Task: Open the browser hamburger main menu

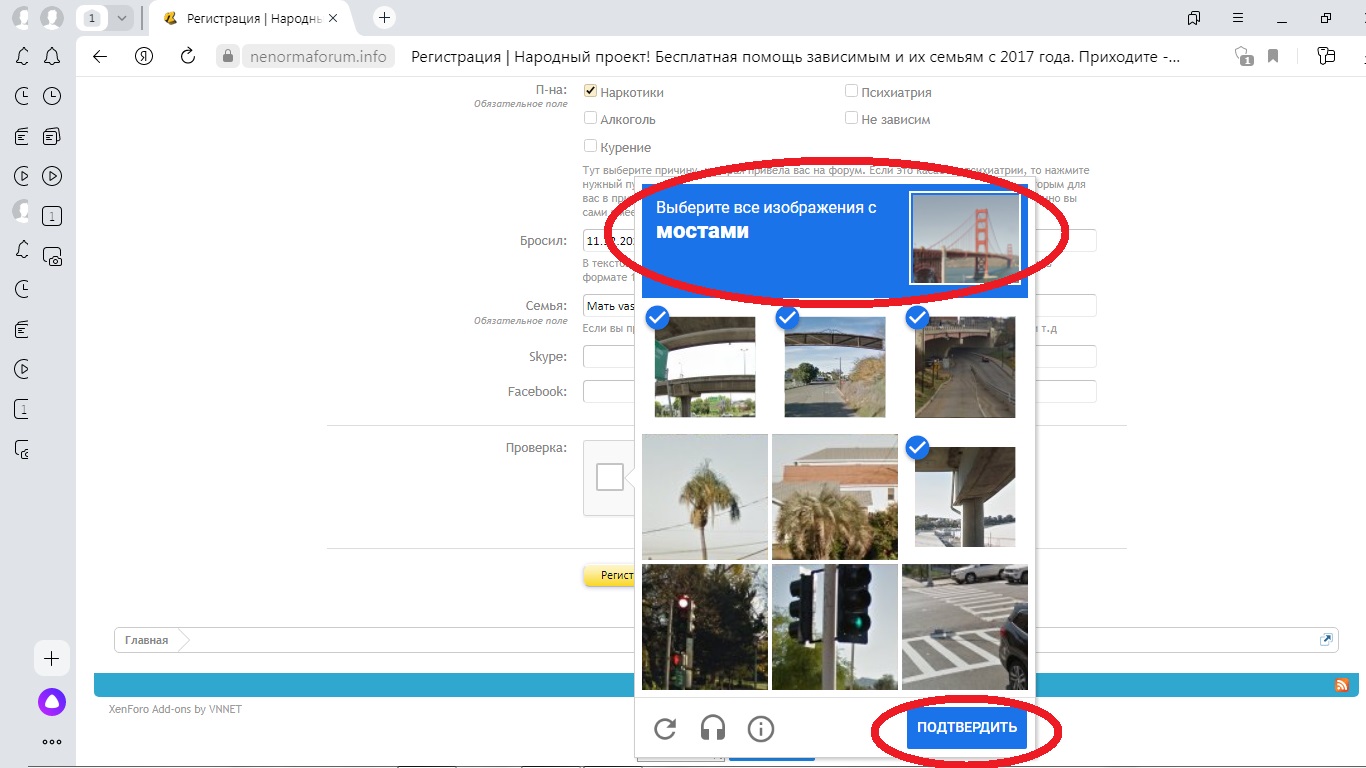Action: coord(1238,18)
